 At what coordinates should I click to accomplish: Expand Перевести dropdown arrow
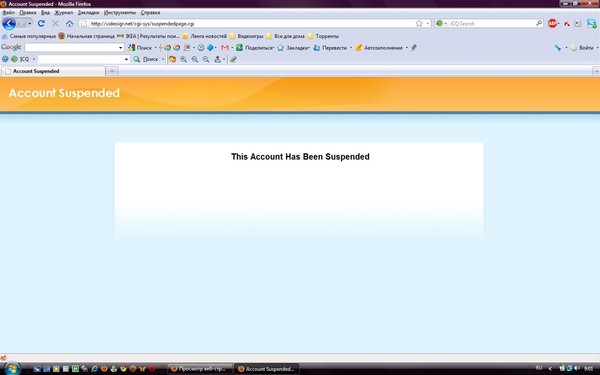point(351,48)
